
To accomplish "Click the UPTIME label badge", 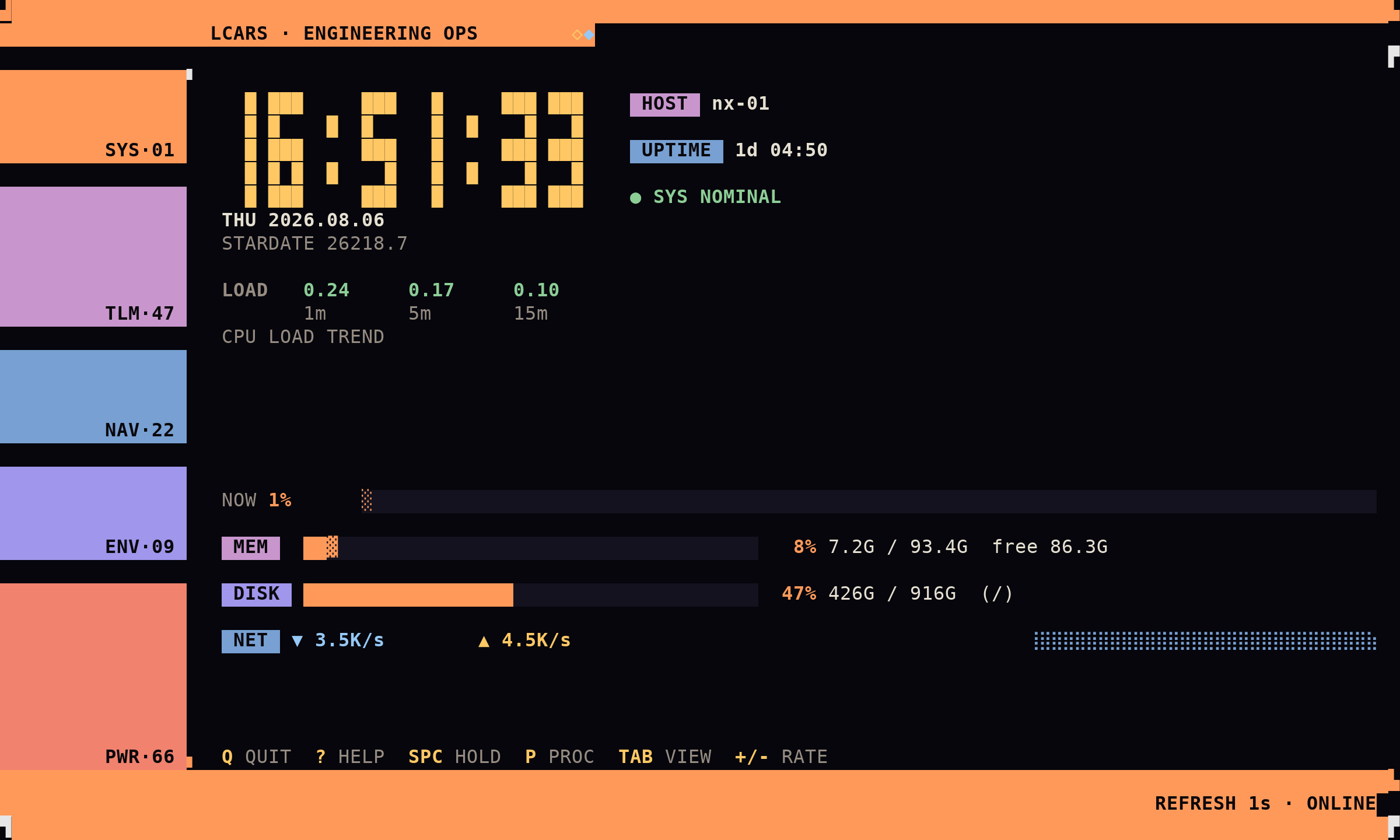I will click(677, 152).
